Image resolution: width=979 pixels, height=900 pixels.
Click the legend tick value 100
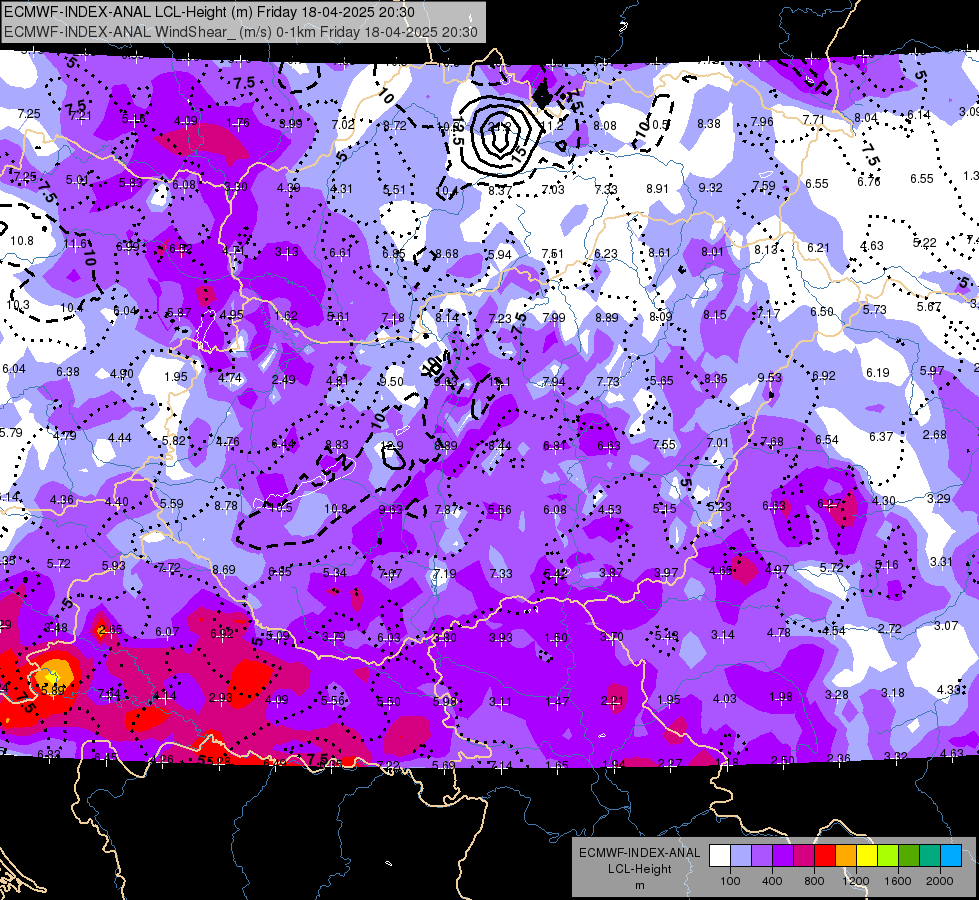tap(730, 881)
